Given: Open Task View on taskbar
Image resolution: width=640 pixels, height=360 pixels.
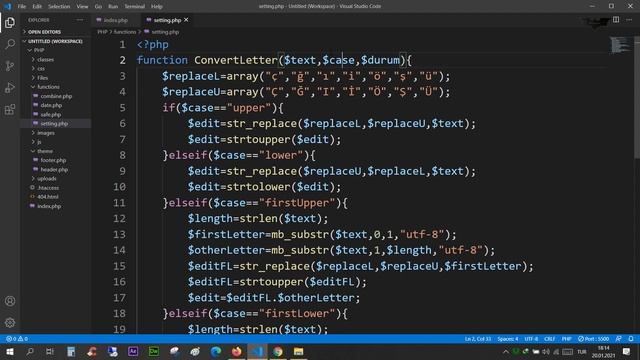Looking at the screenshot, I should coord(50,351).
